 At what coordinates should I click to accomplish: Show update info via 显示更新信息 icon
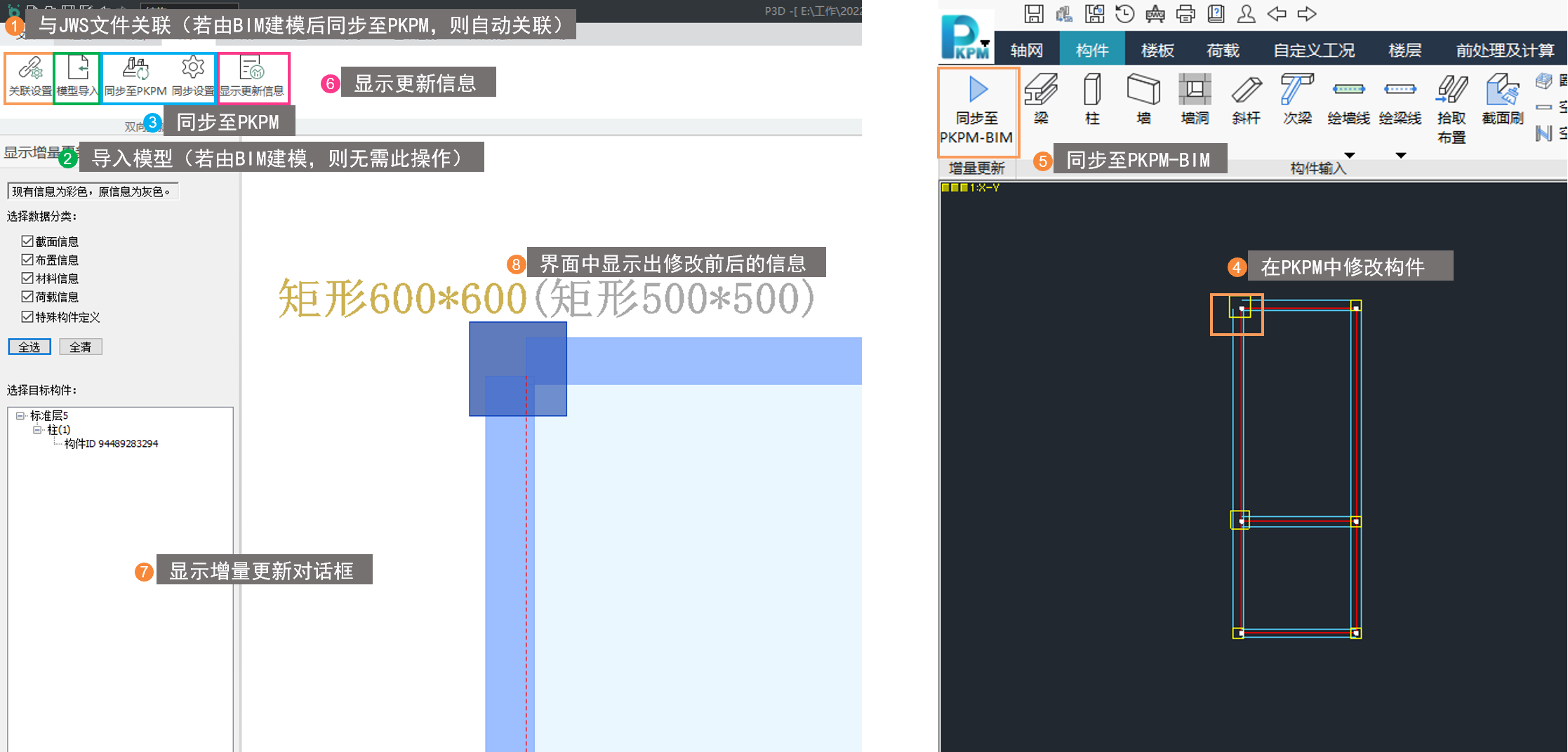pyautogui.click(x=252, y=78)
